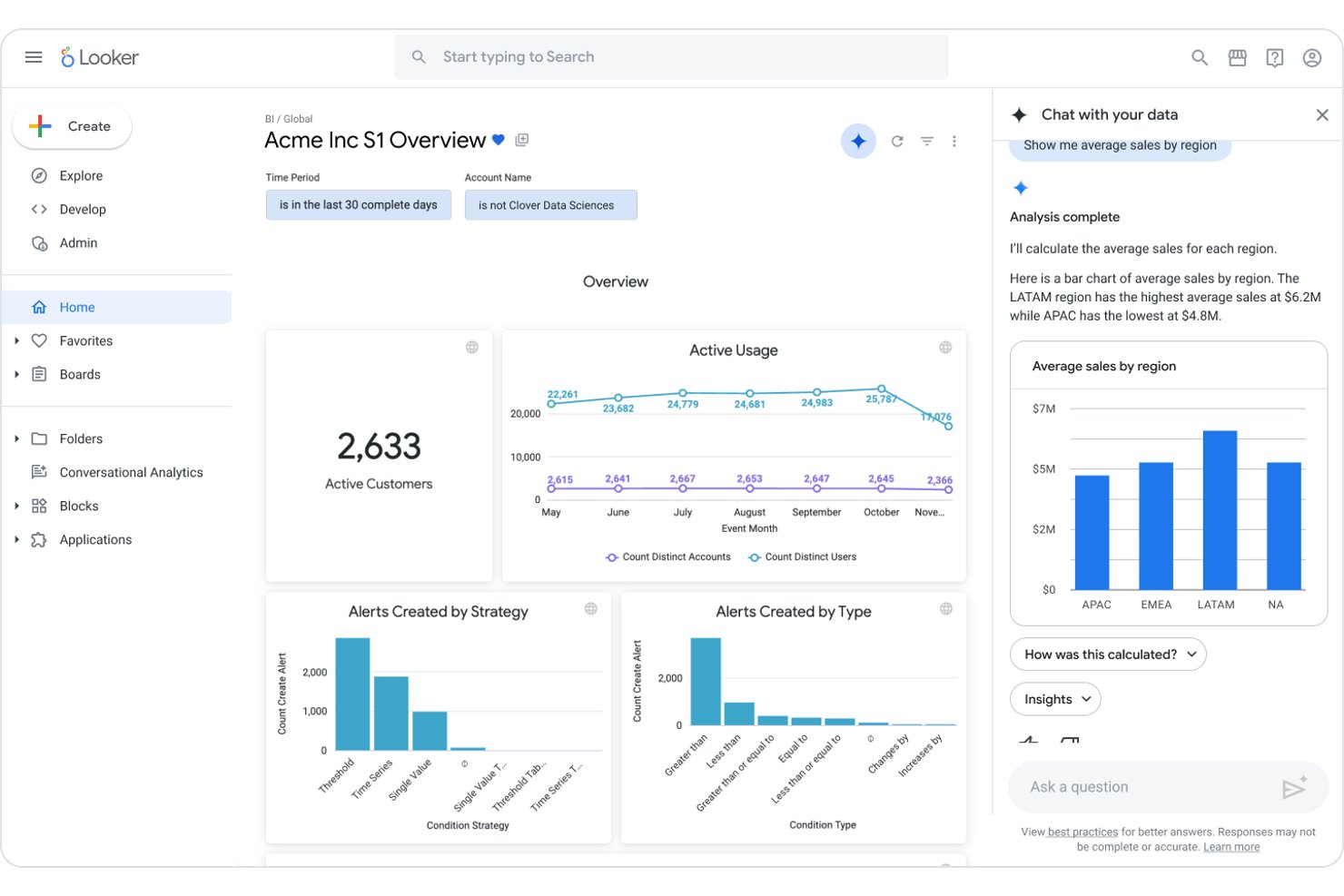Image resolution: width=1344 pixels, height=896 pixels.
Task: Select Home in the sidebar
Action: coord(118,308)
